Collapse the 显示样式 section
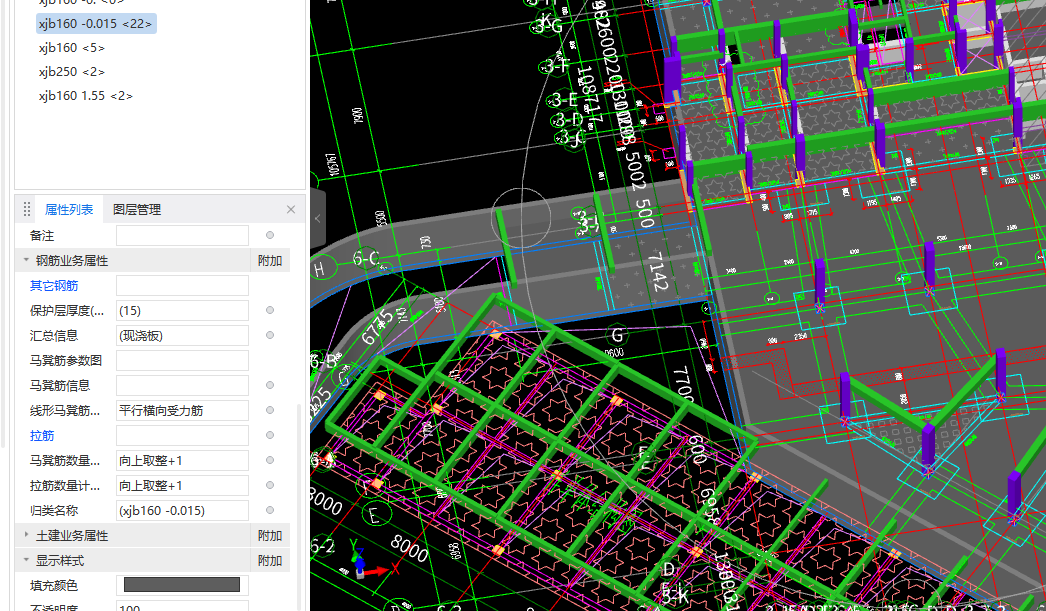Viewport: 1046px width, 611px height. (26, 560)
